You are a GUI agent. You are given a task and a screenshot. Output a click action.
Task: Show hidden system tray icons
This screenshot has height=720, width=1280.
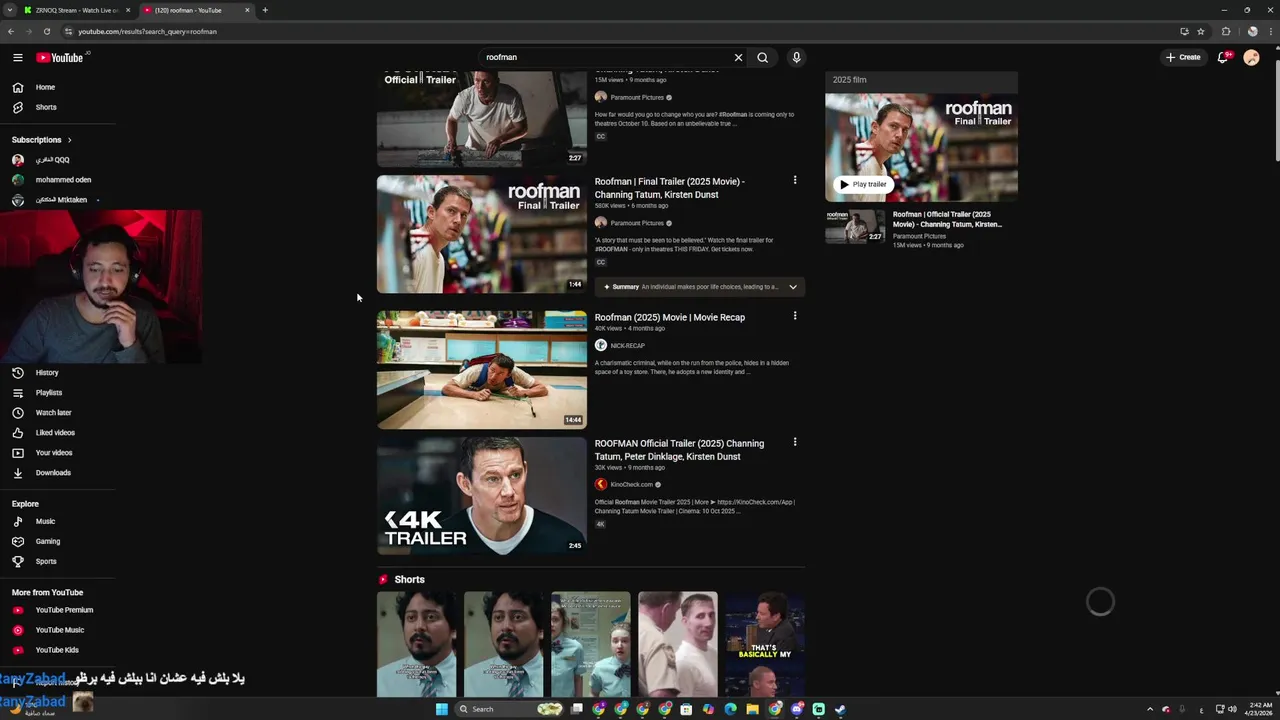point(1150,709)
